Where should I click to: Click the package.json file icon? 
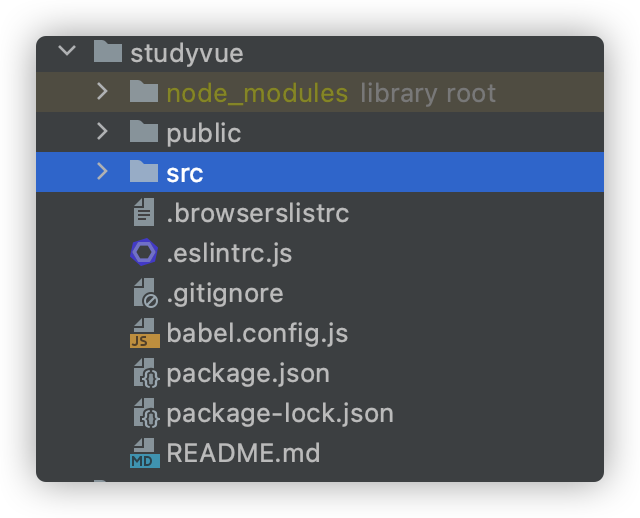tap(146, 373)
